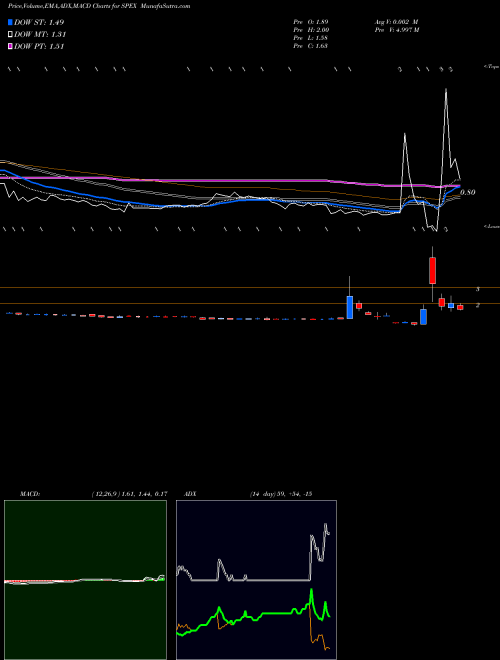
Task: Click the 'Pre H: 2.09' value
Action: click(x=311, y=29)
